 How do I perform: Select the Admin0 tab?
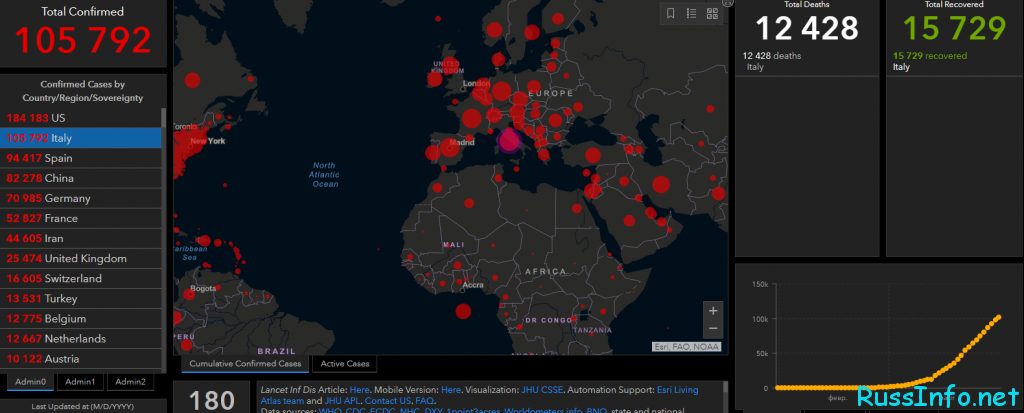pos(31,382)
